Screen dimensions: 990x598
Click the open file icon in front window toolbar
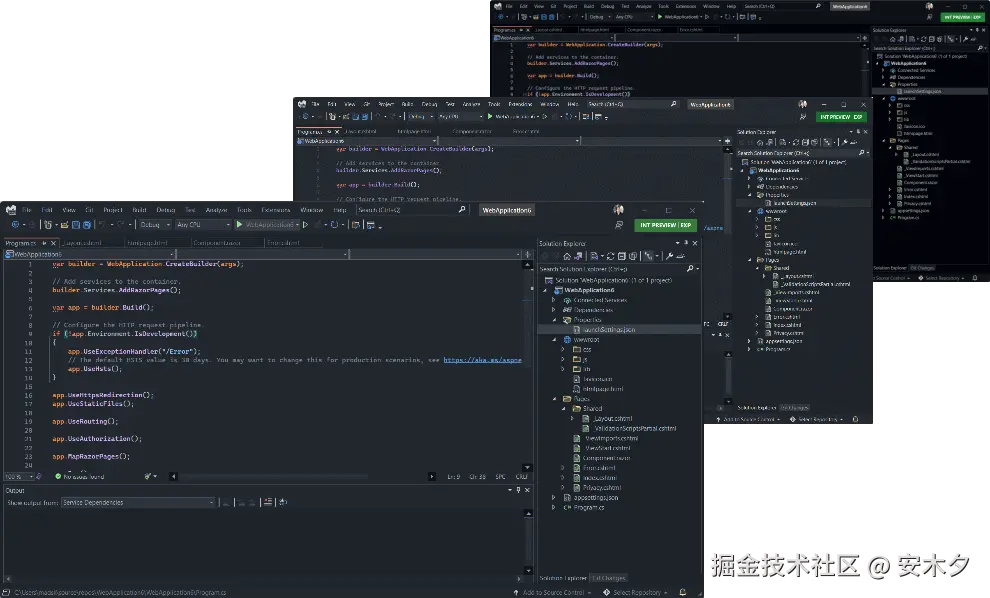tap(64, 225)
